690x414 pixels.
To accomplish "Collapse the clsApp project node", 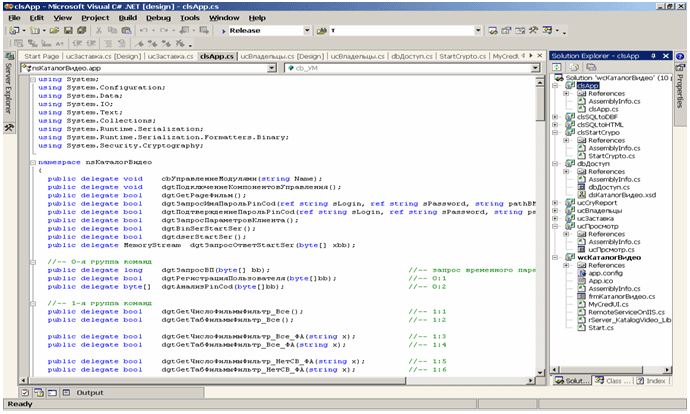I will click(556, 86).
